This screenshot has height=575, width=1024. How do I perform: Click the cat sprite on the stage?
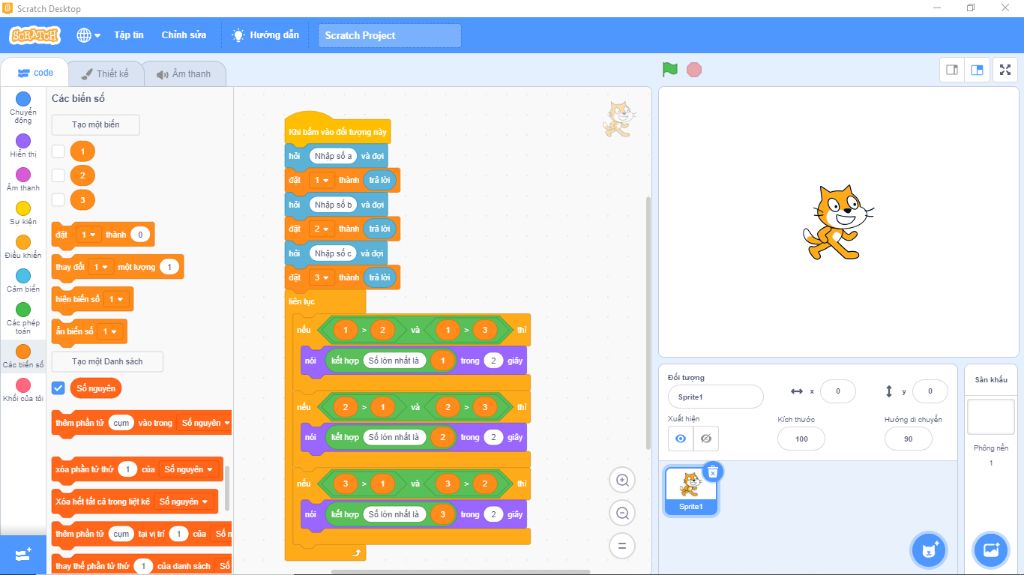(x=837, y=223)
